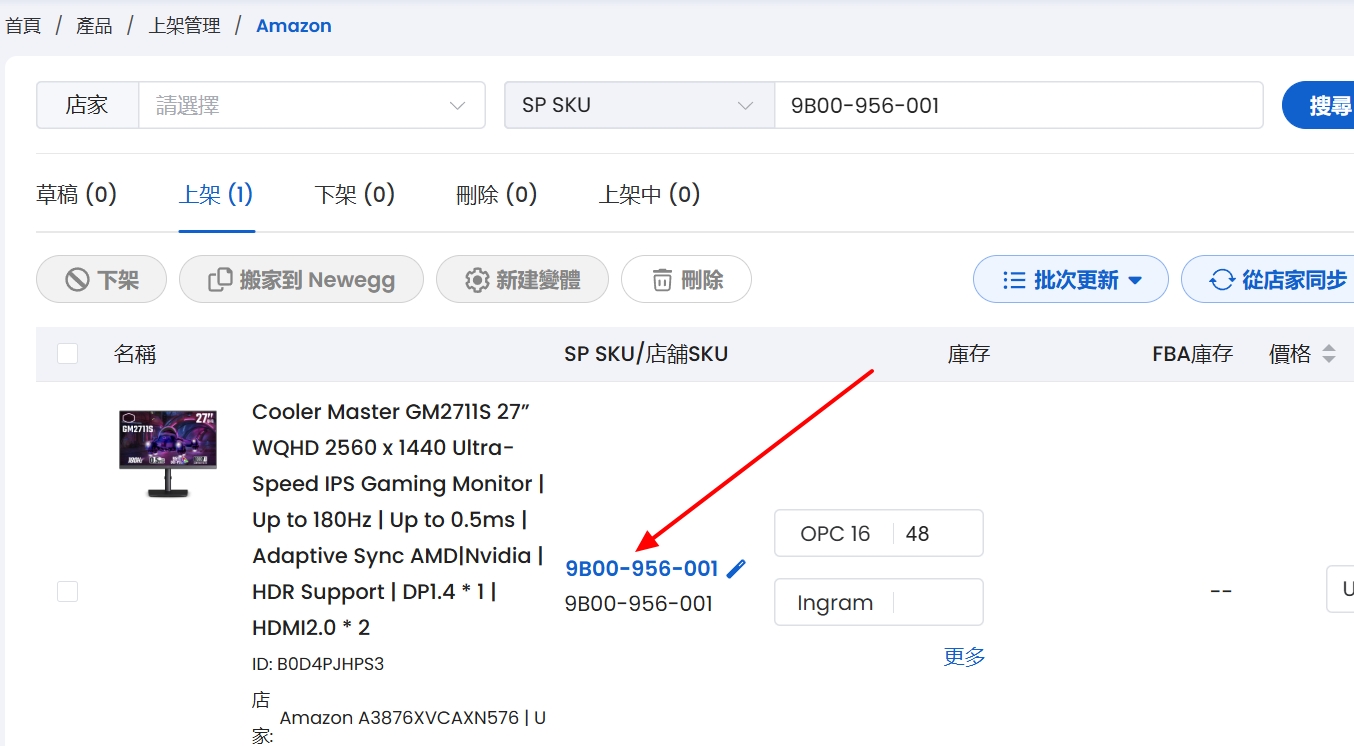1354x746 pixels.
Task: Open the SP SKU search type dropdown
Action: click(x=639, y=105)
